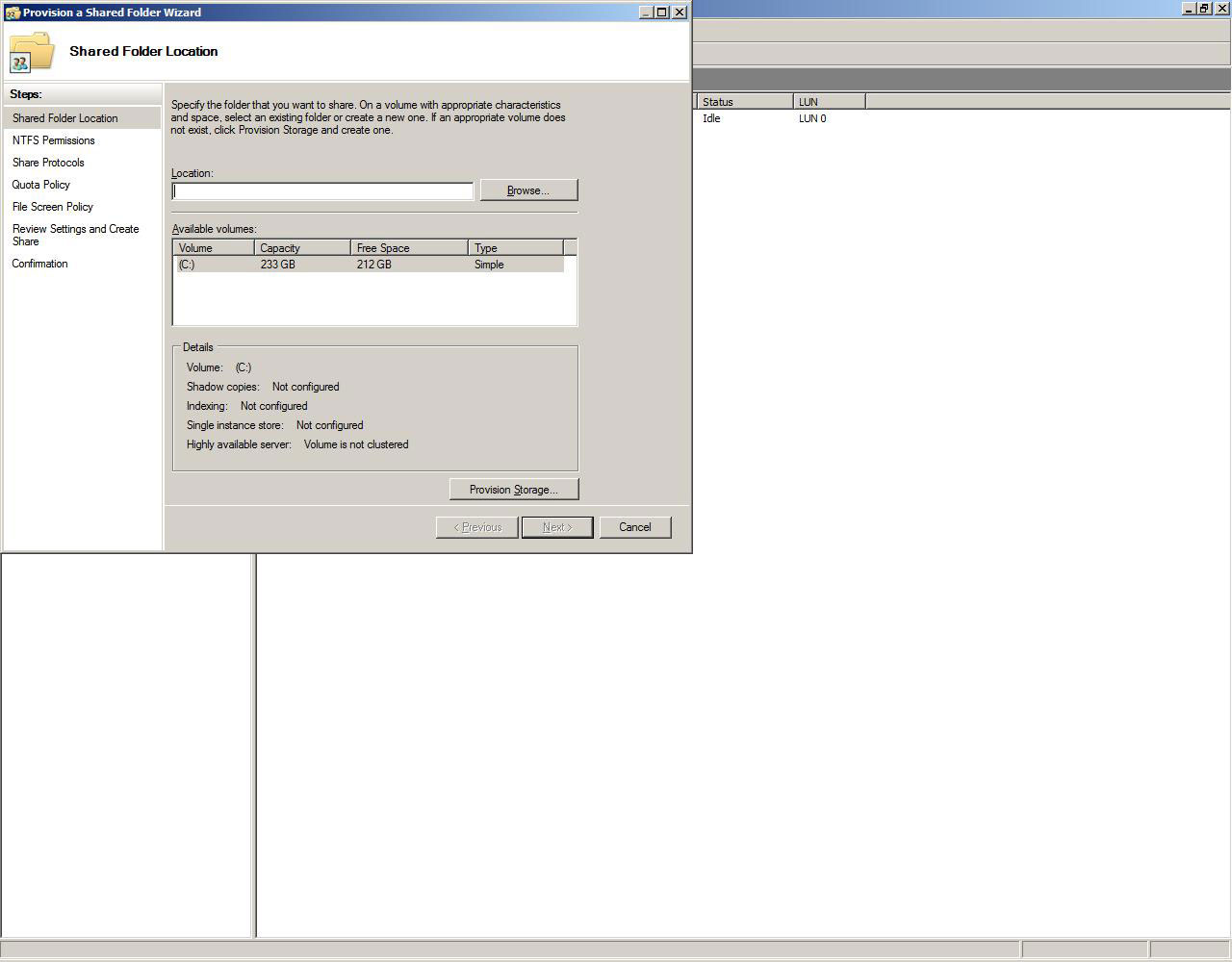This screenshot has width=1232, height=962.
Task: Sort volumes by Free Space column
Action: (408, 248)
